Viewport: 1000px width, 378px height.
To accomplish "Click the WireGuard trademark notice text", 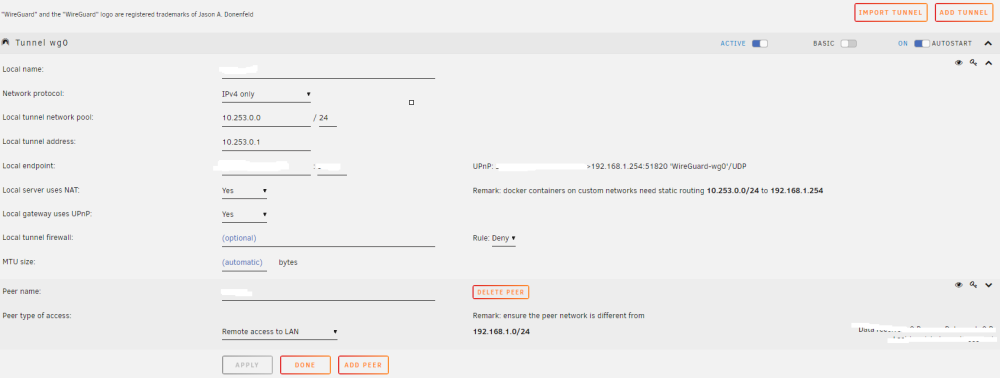I will click(x=128, y=14).
